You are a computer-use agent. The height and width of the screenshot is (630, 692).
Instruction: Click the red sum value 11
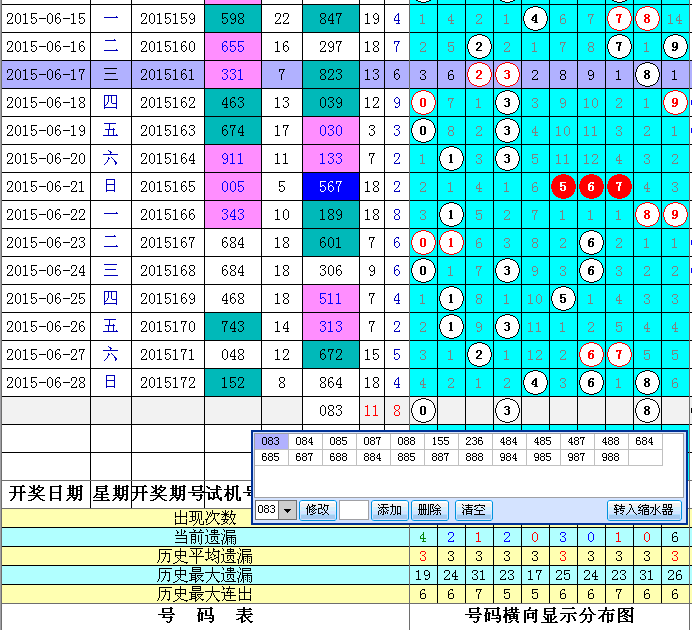pos(372,411)
